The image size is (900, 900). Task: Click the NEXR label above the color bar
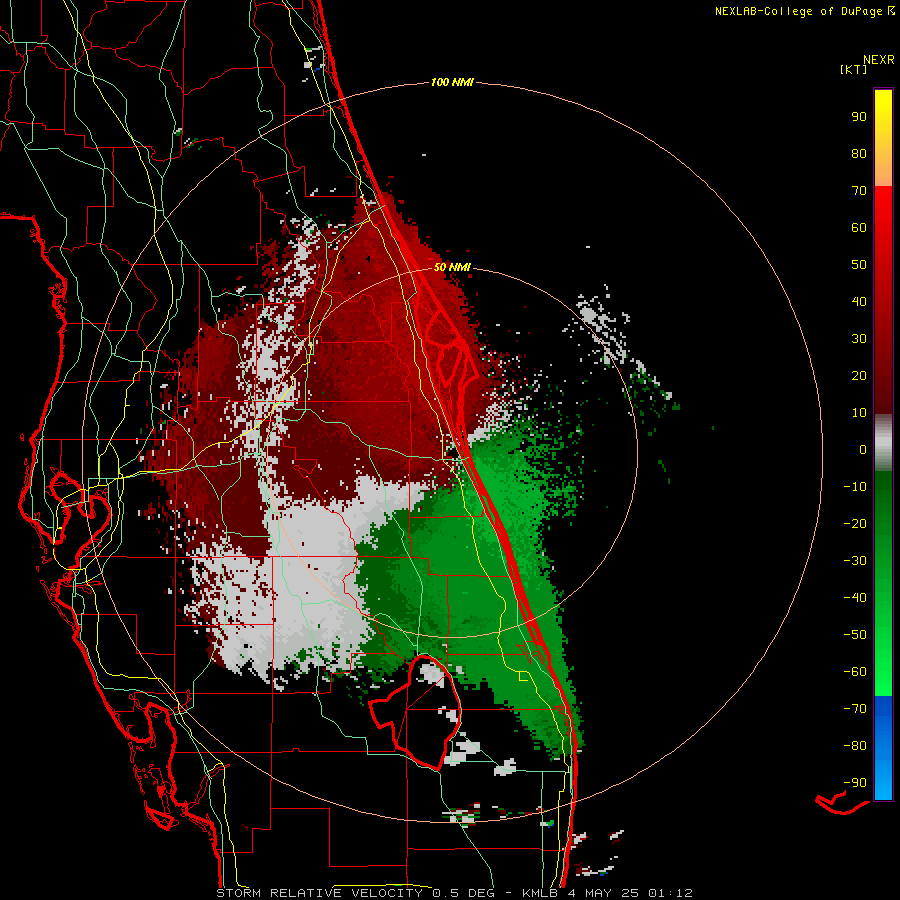pyautogui.click(x=879, y=59)
